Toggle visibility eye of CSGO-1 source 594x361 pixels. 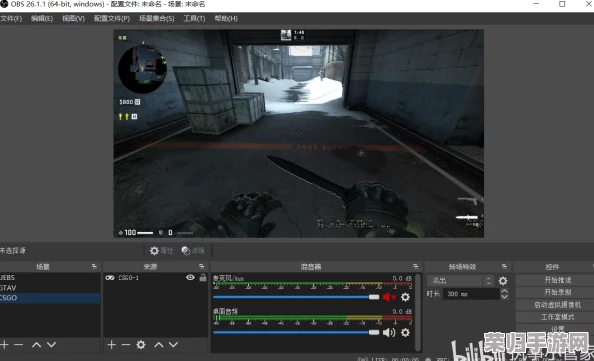[x=190, y=277]
